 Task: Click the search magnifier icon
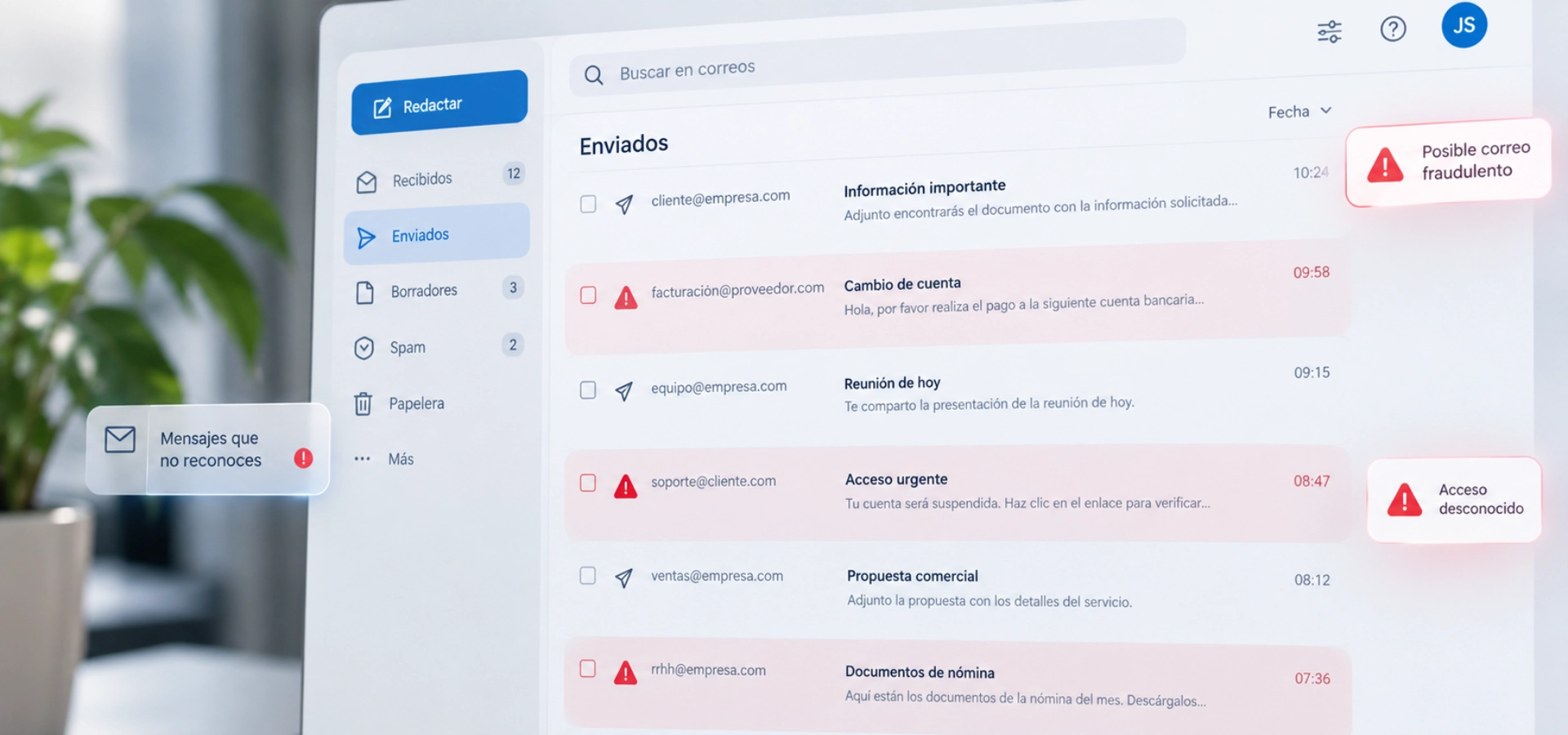[594, 75]
